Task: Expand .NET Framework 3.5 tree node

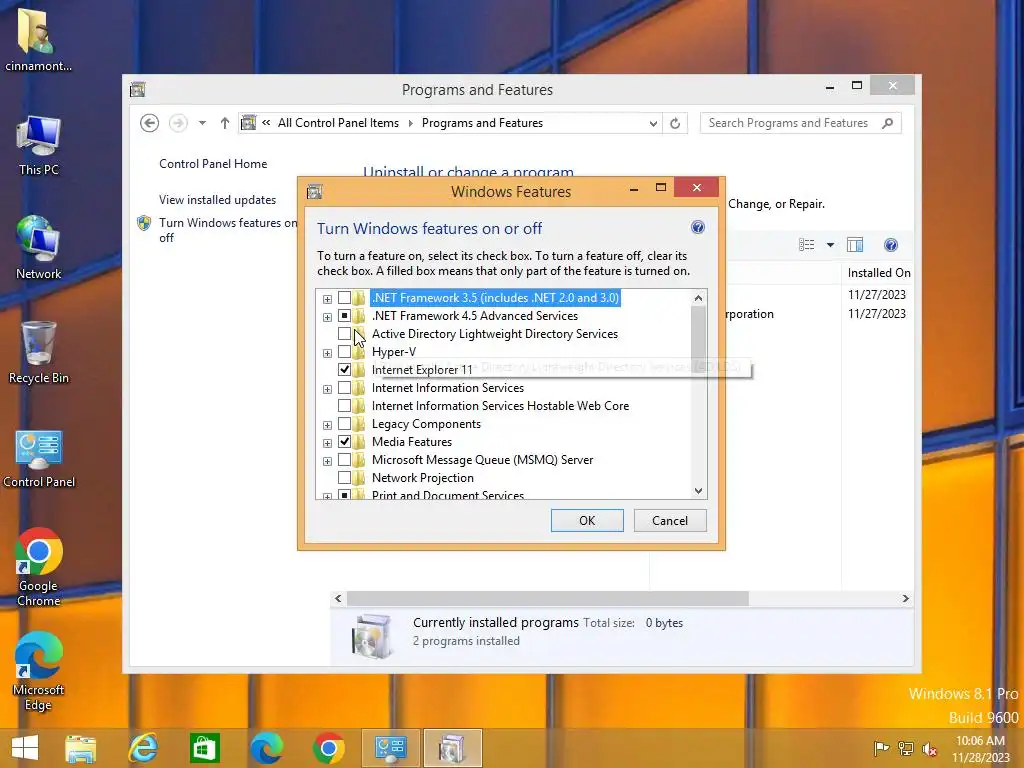Action: pyautogui.click(x=327, y=299)
